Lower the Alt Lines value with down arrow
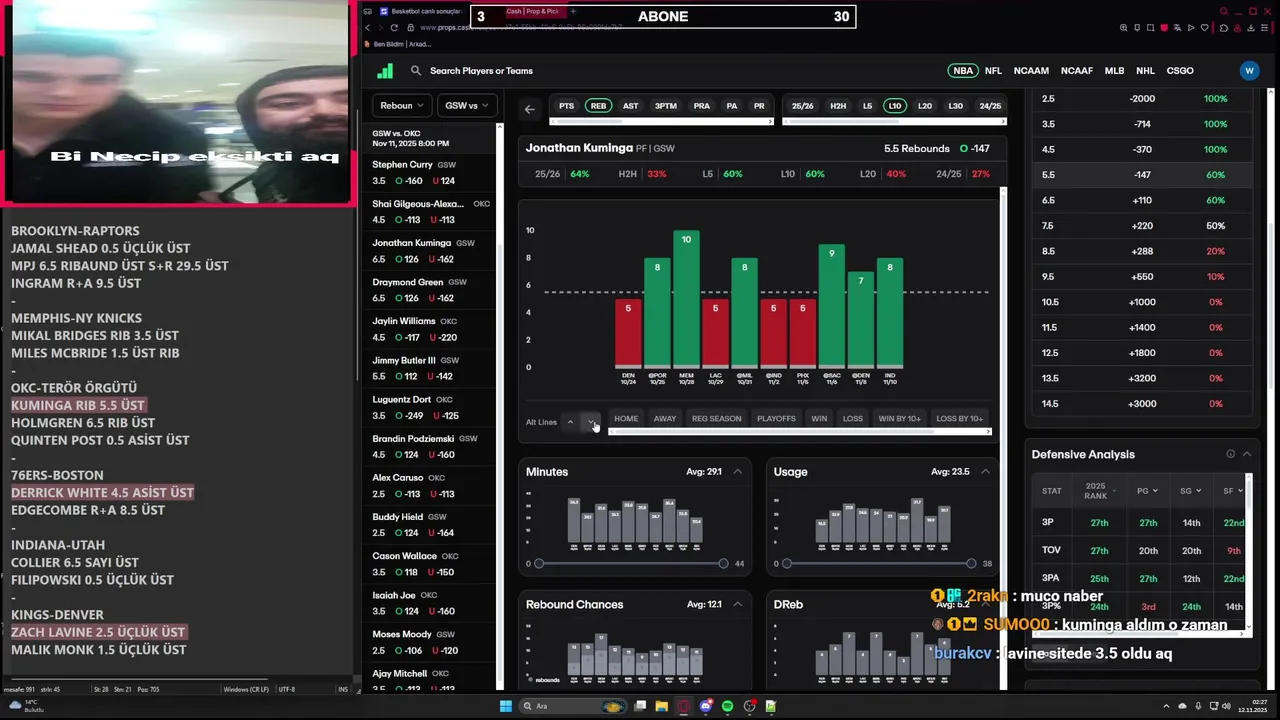The height and width of the screenshot is (720, 1280). coord(592,422)
